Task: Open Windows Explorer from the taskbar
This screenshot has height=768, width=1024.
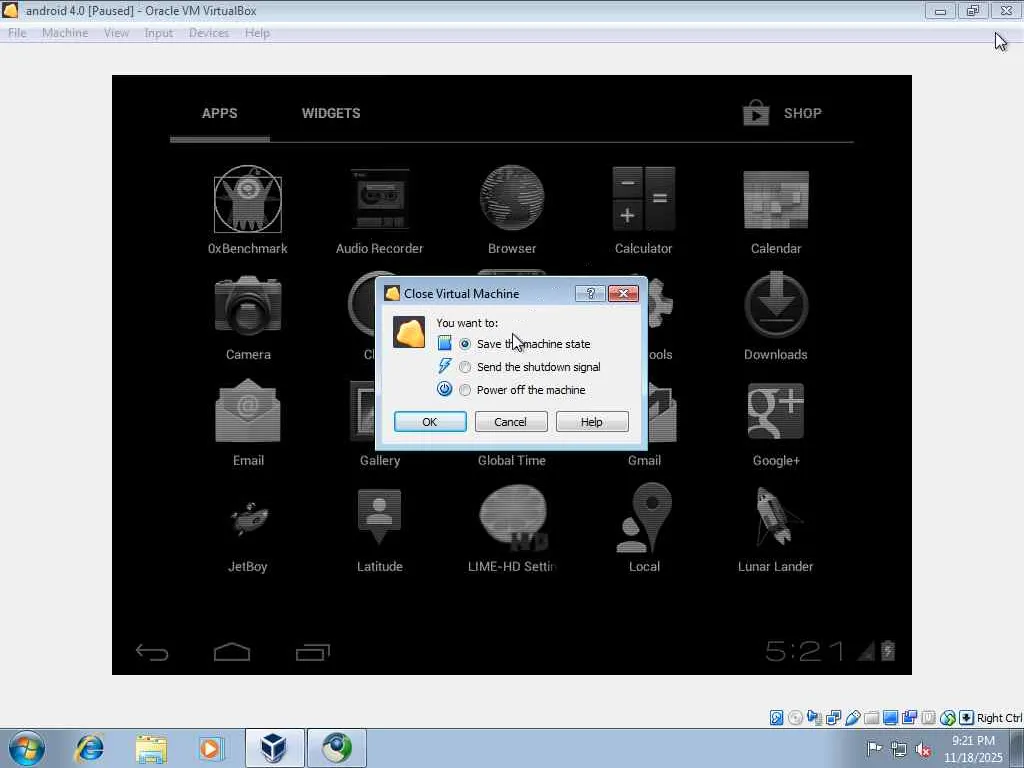Action: [x=152, y=748]
